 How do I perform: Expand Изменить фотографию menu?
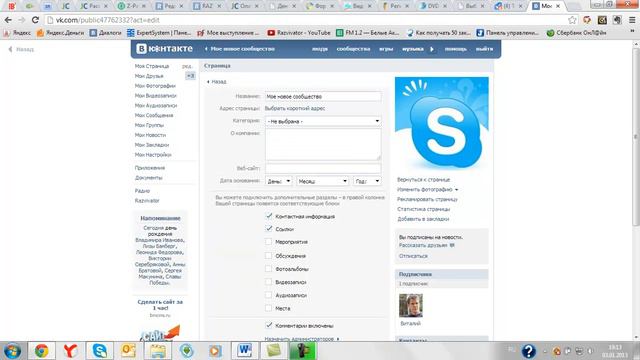[427, 189]
